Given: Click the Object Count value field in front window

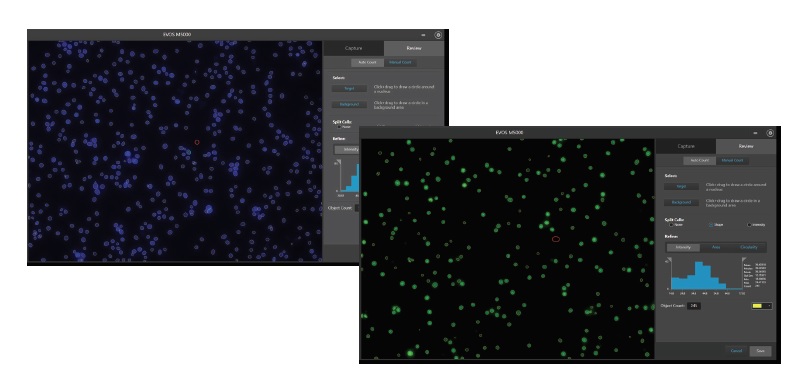Looking at the screenshot, I should pyautogui.click(x=694, y=306).
